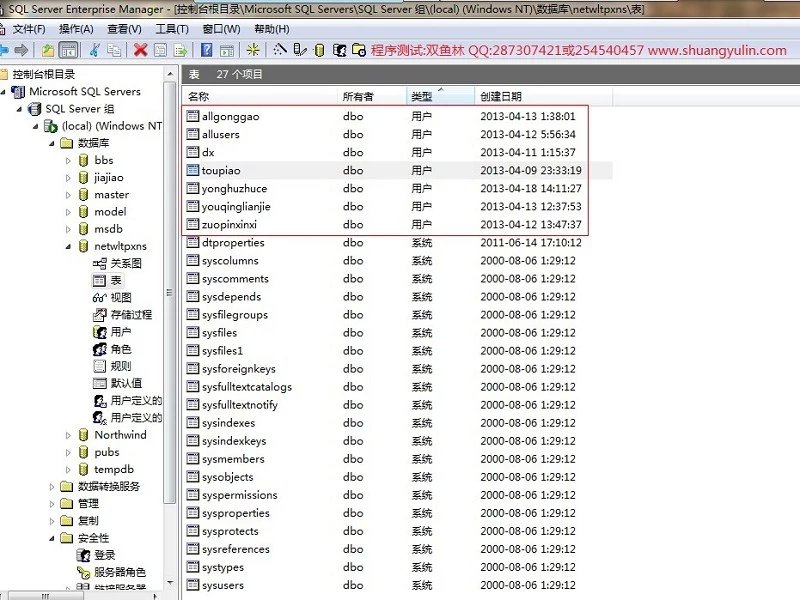Viewport: 800px width, 600px height.
Task: Click the blue Help question mark icon
Action: tap(207, 50)
